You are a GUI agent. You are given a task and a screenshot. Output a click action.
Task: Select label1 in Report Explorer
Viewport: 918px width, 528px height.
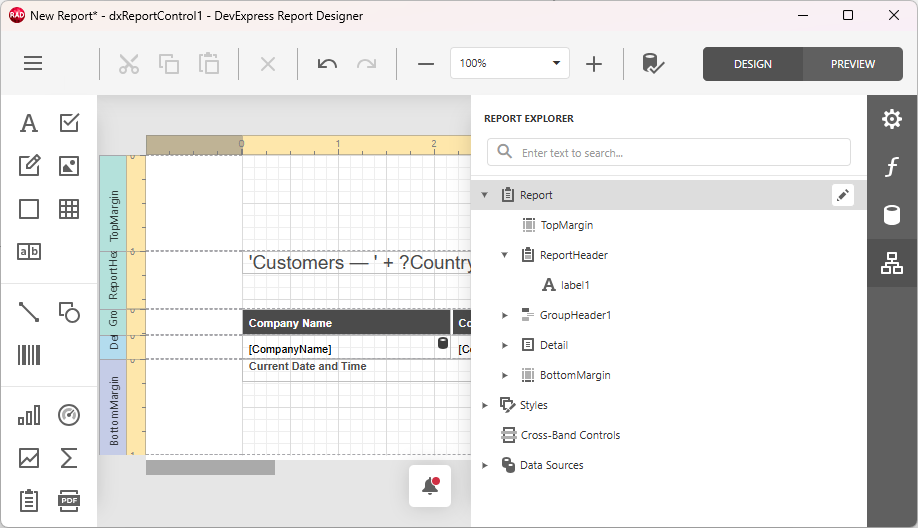click(575, 285)
